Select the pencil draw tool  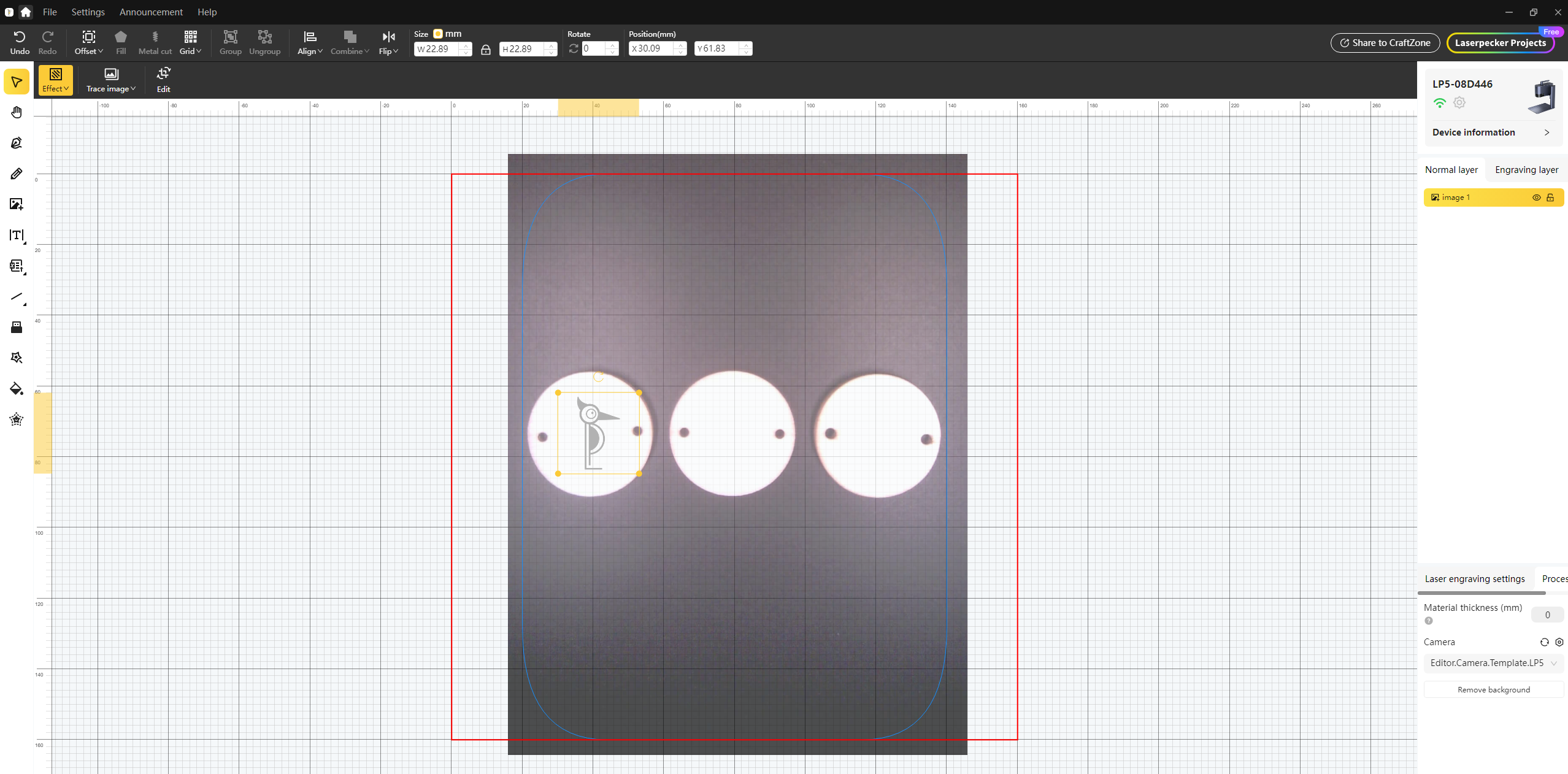(x=17, y=174)
